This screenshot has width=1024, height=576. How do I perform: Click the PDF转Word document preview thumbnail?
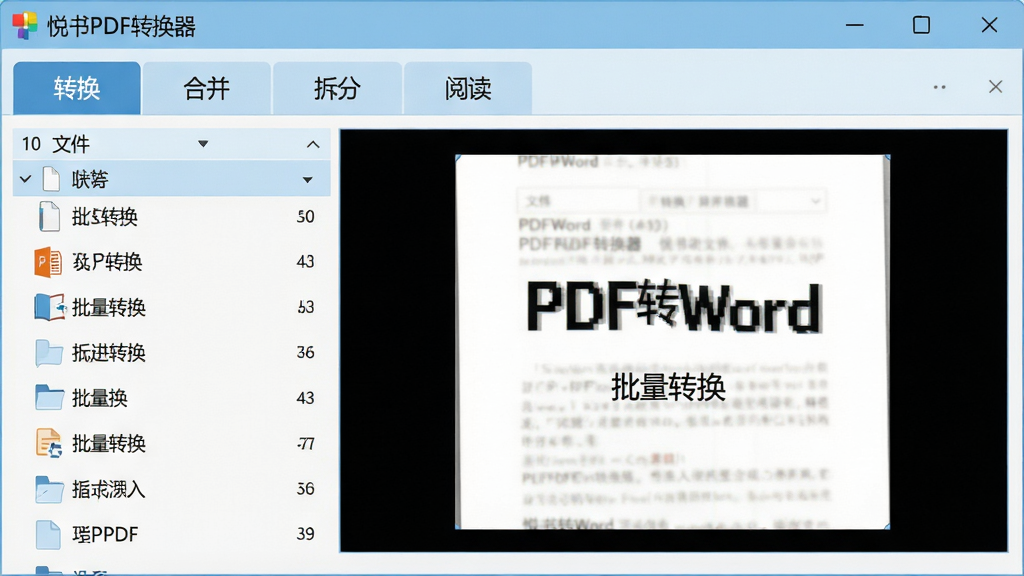[673, 342]
